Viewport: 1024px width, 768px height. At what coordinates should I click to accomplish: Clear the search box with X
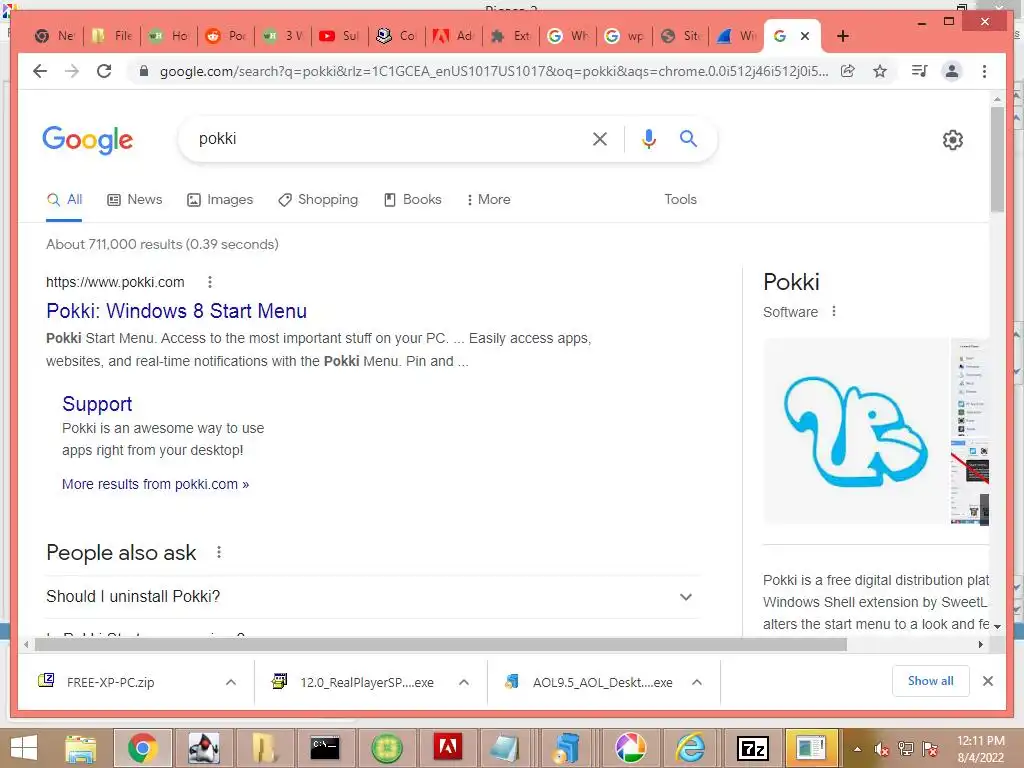pos(600,138)
